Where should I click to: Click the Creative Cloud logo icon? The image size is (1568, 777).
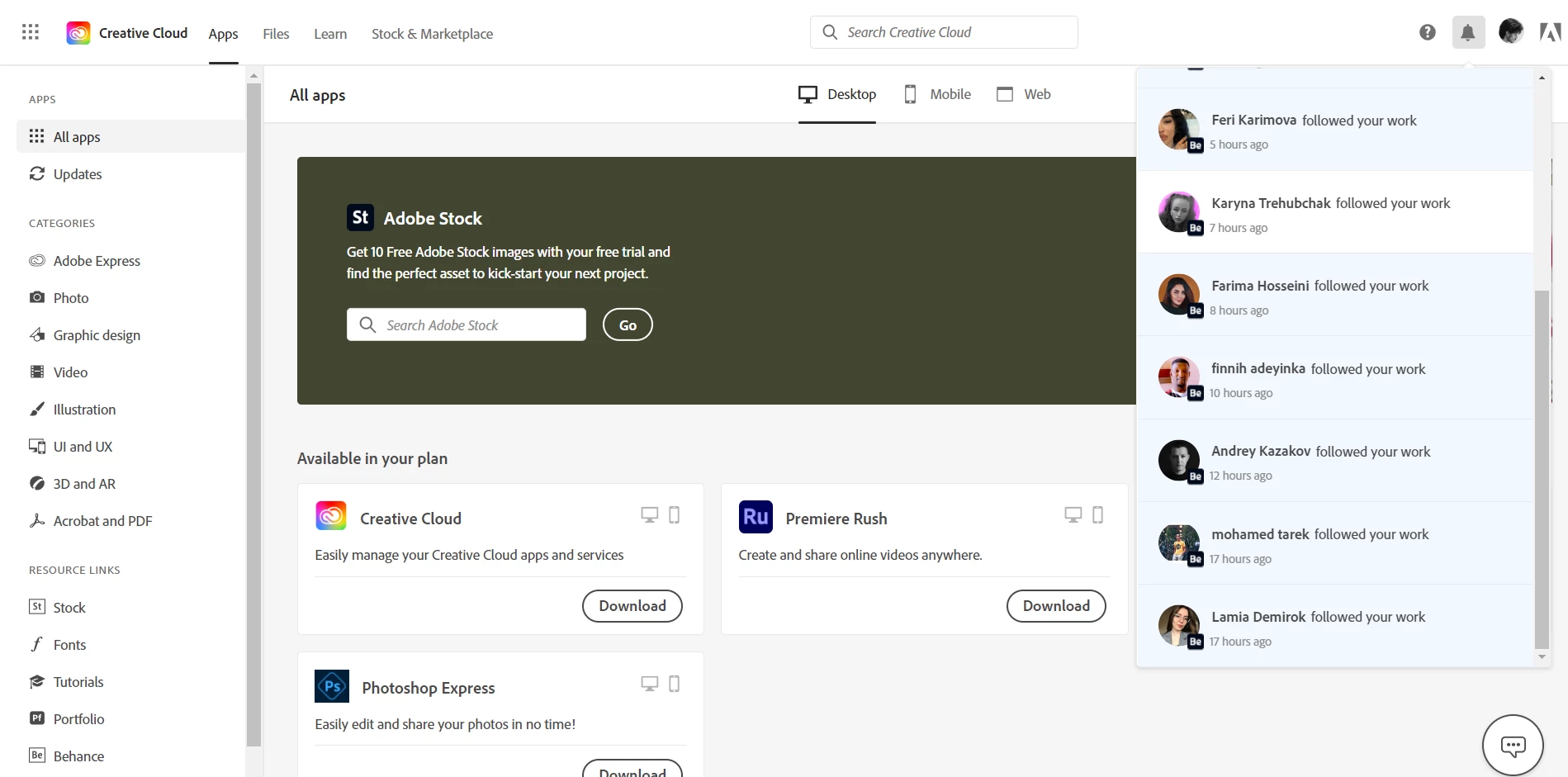coord(78,33)
